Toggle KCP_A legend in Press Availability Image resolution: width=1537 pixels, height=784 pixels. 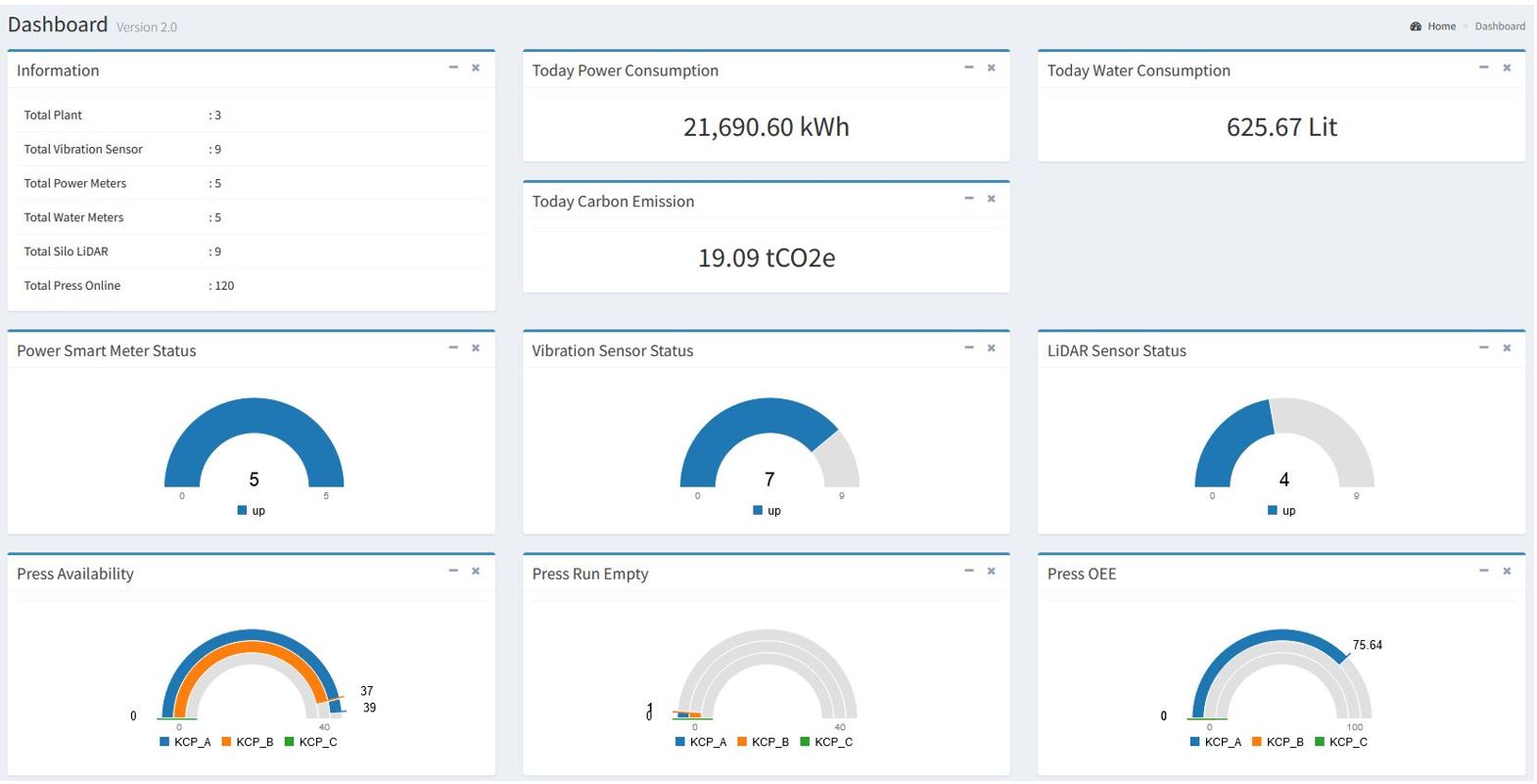pyautogui.click(x=185, y=742)
